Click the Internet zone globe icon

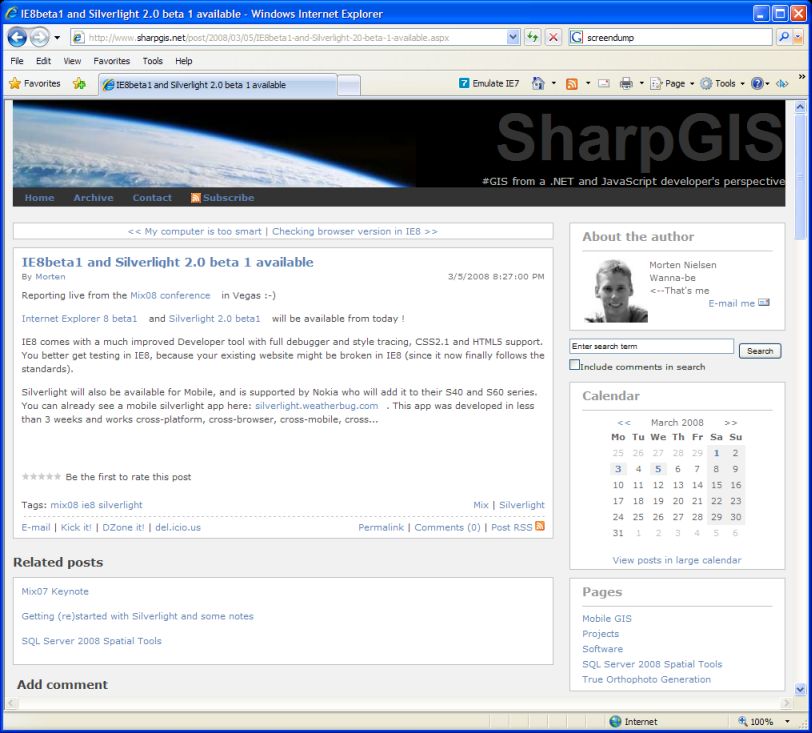click(615, 721)
